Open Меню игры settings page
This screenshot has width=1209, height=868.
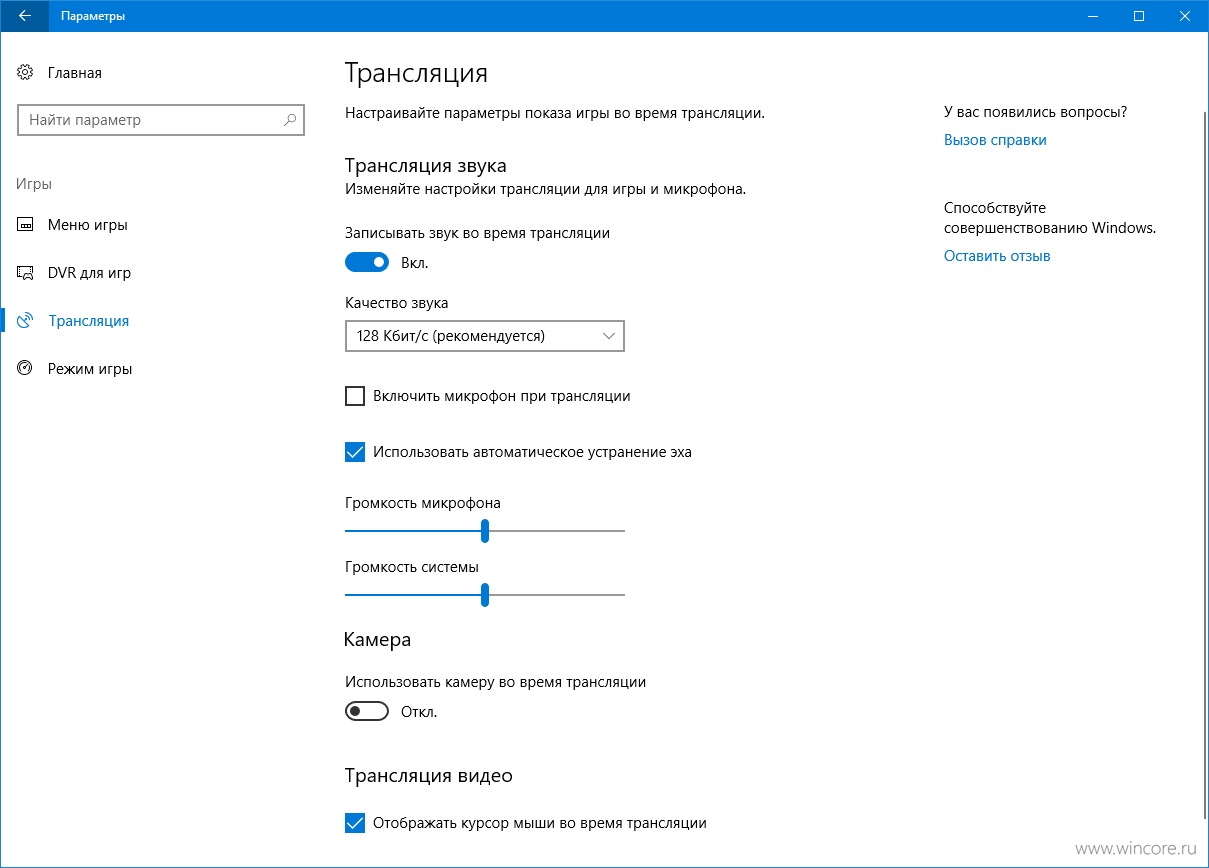click(88, 225)
